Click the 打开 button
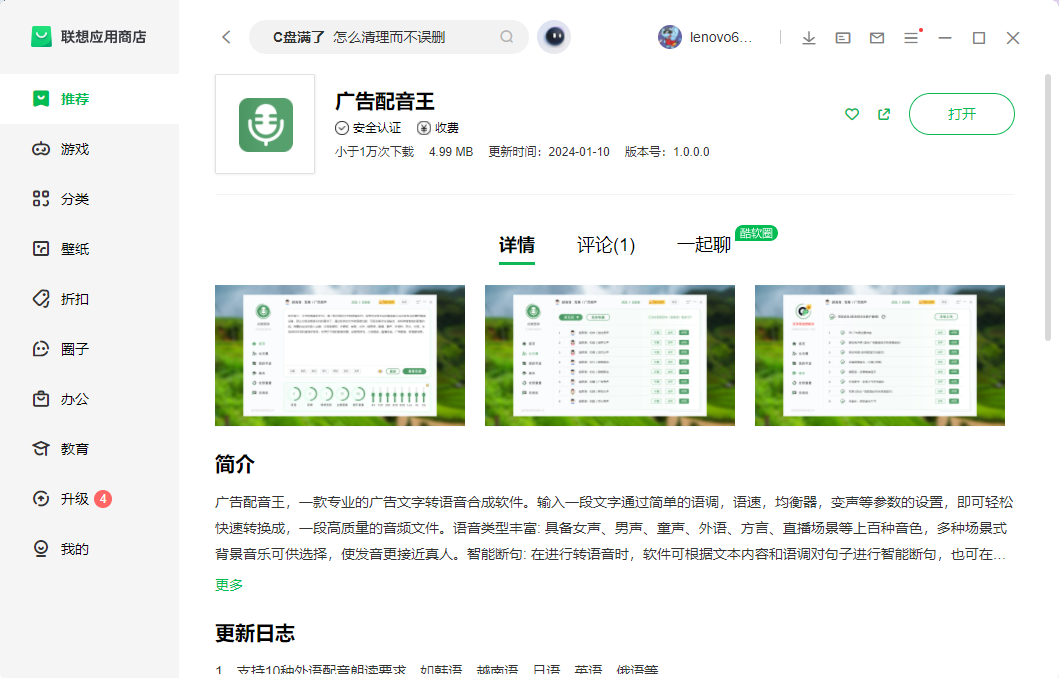Screen dimensions: 1059x678 961,114
